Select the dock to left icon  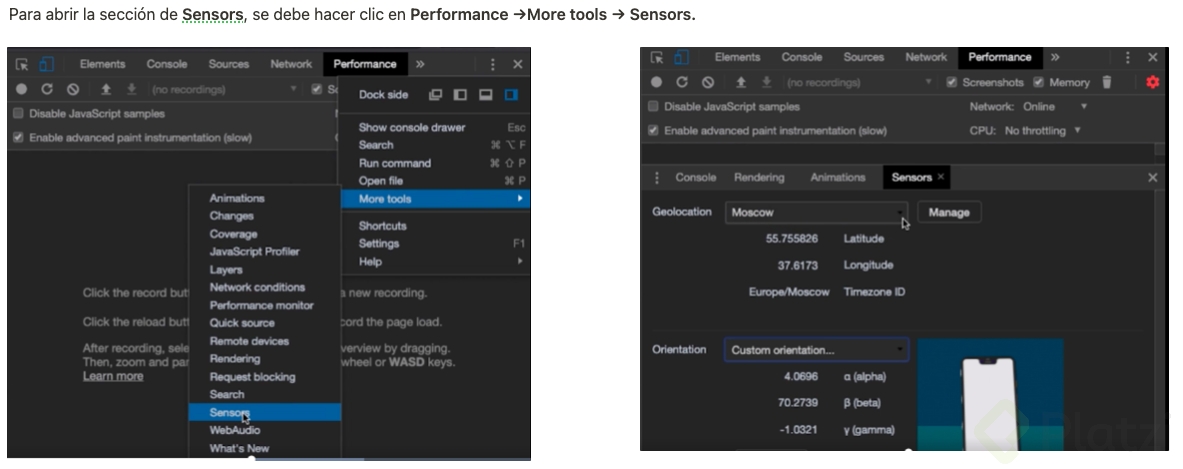click(x=460, y=95)
